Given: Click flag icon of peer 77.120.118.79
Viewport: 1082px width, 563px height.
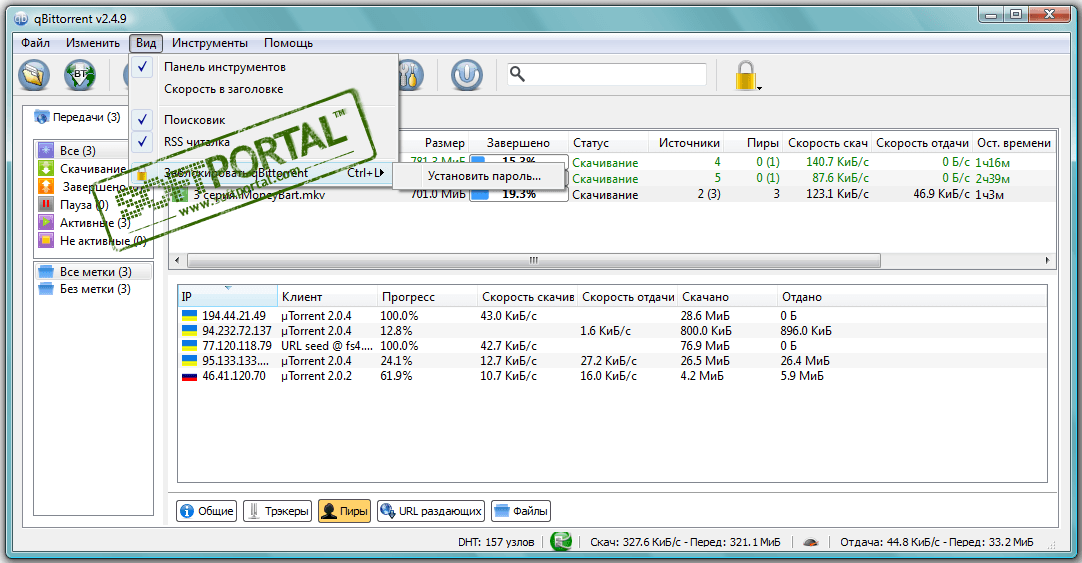Looking at the screenshot, I should click(189, 346).
